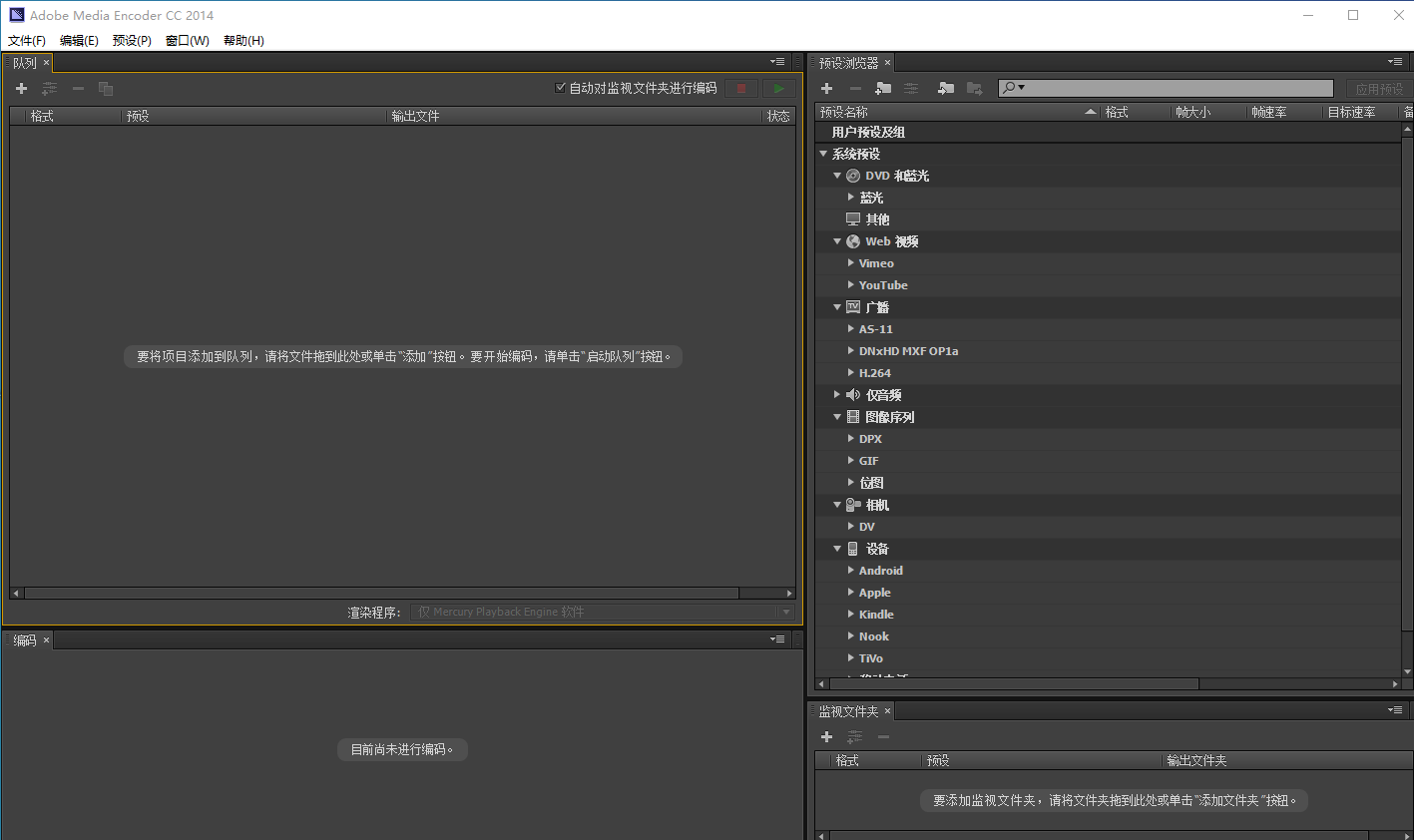Expand the YouTube preset group
1414x840 pixels.
point(850,285)
